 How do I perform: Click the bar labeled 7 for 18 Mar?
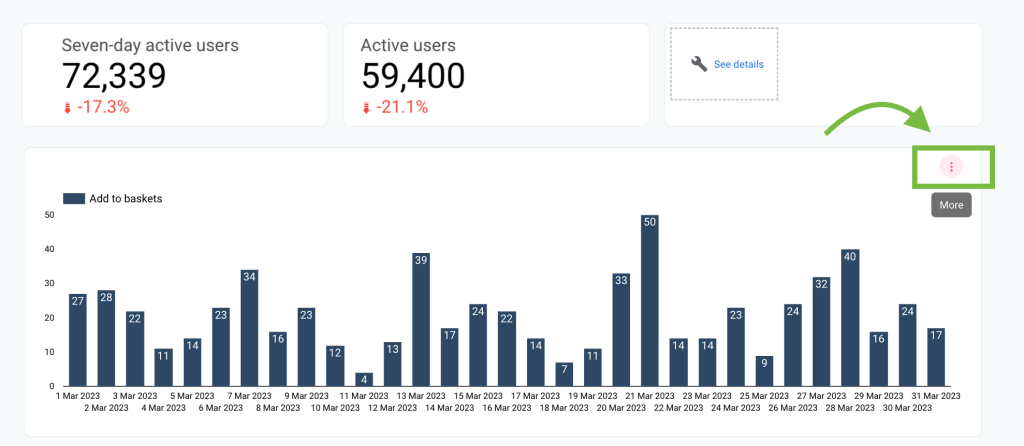coord(564,374)
